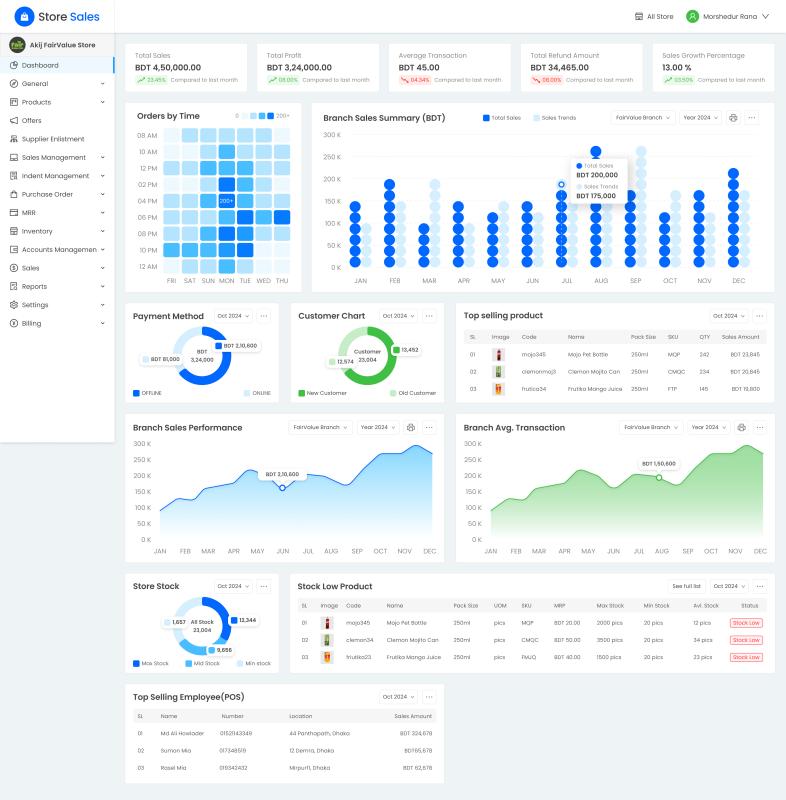Open more options on Store Stock card
The width and height of the screenshot is (786, 800).
pyautogui.click(x=264, y=586)
